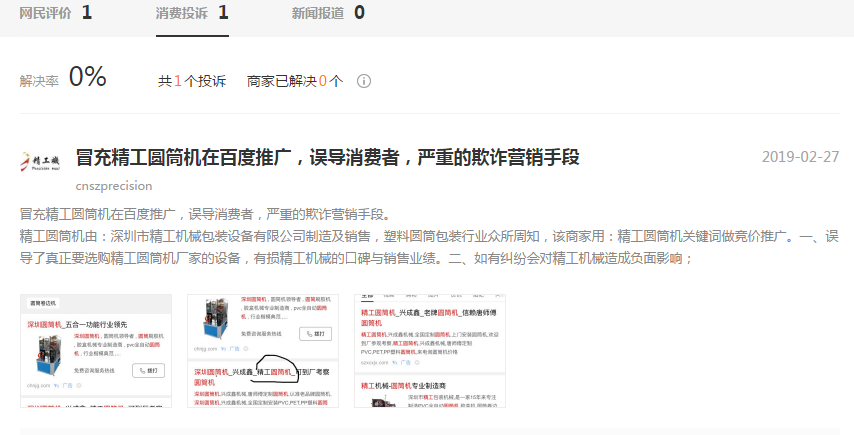Screen dimensions: 854x435
Task: Click the 商家已解决0个 text
Action: [x=294, y=81]
